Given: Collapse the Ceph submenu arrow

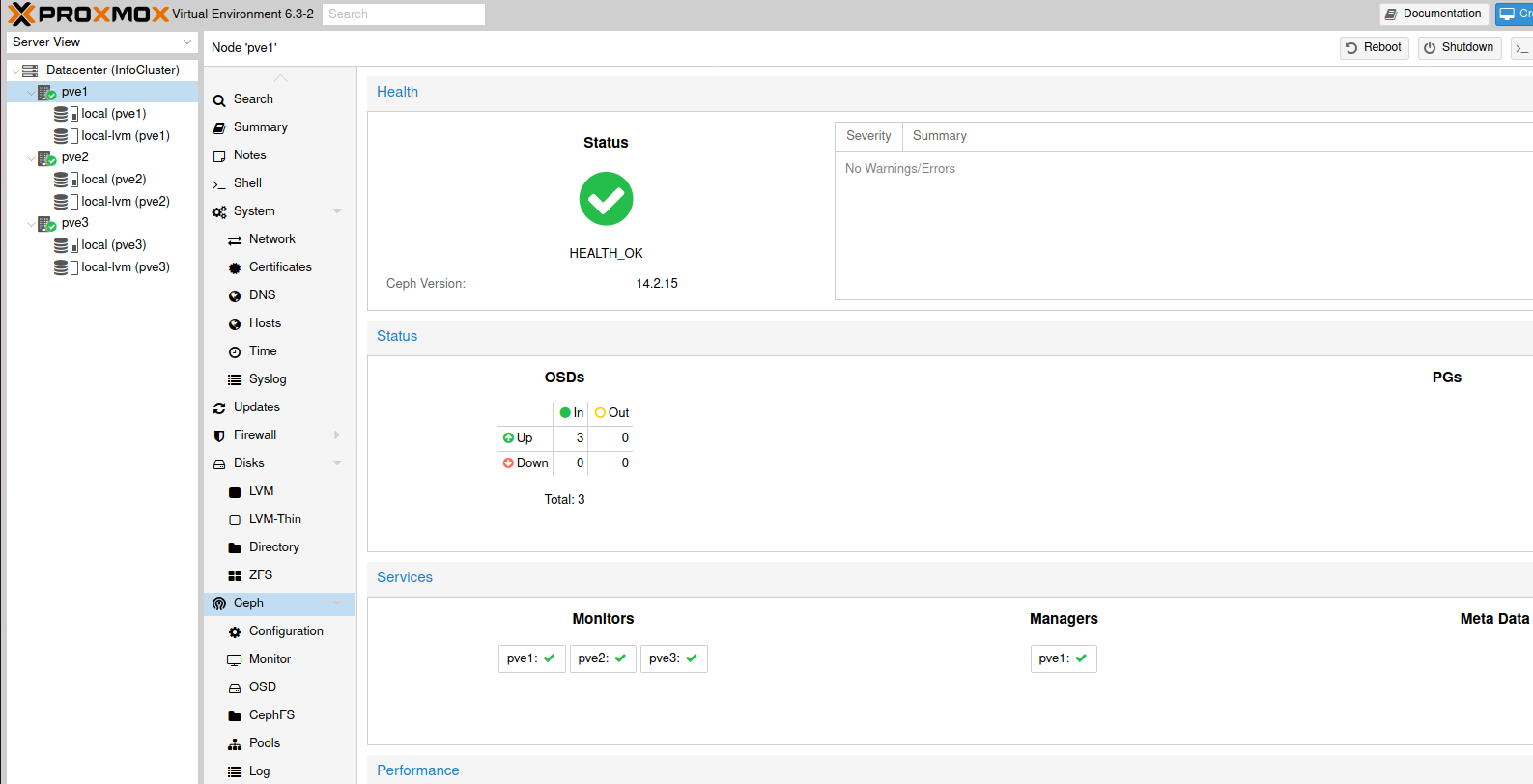Looking at the screenshot, I should [x=337, y=603].
